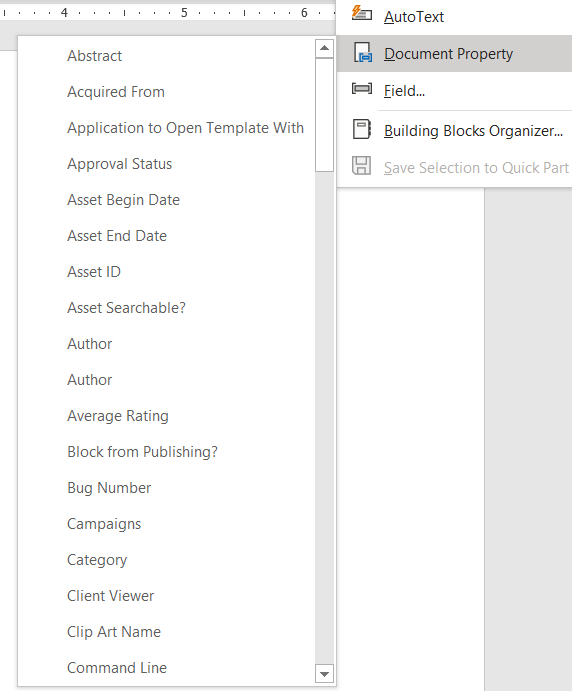Viewport: 572px width, 691px height.
Task: Insert the Asset Searchable? property
Action: click(x=167, y=308)
